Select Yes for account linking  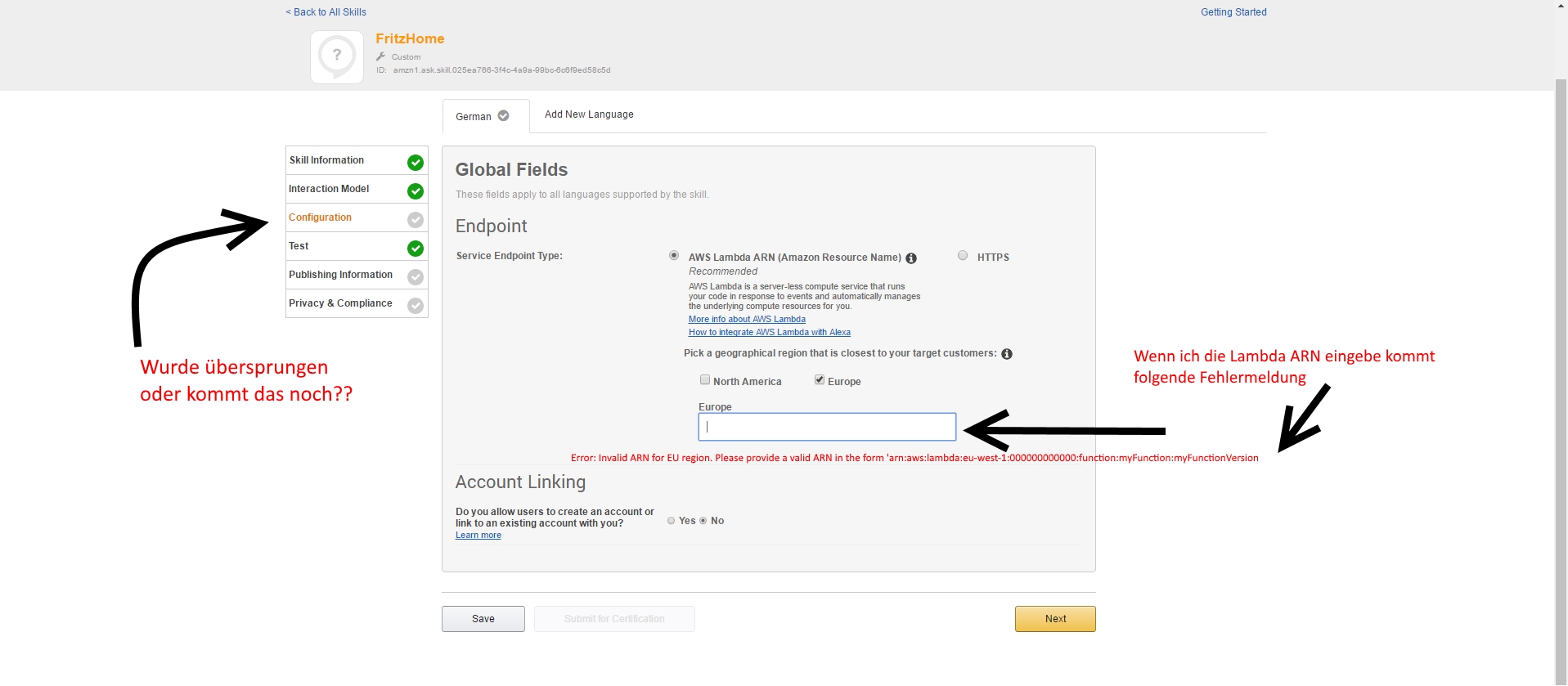tap(672, 521)
